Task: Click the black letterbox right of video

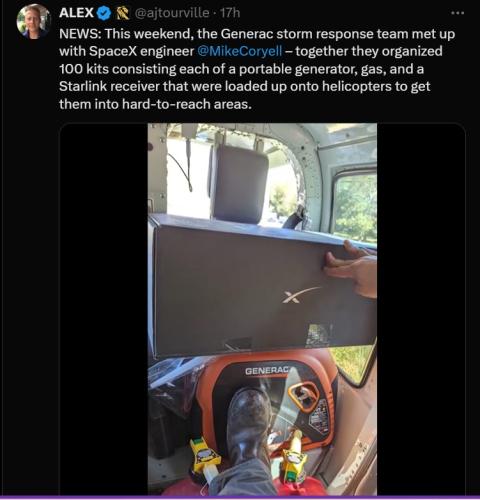Action: 421,309
